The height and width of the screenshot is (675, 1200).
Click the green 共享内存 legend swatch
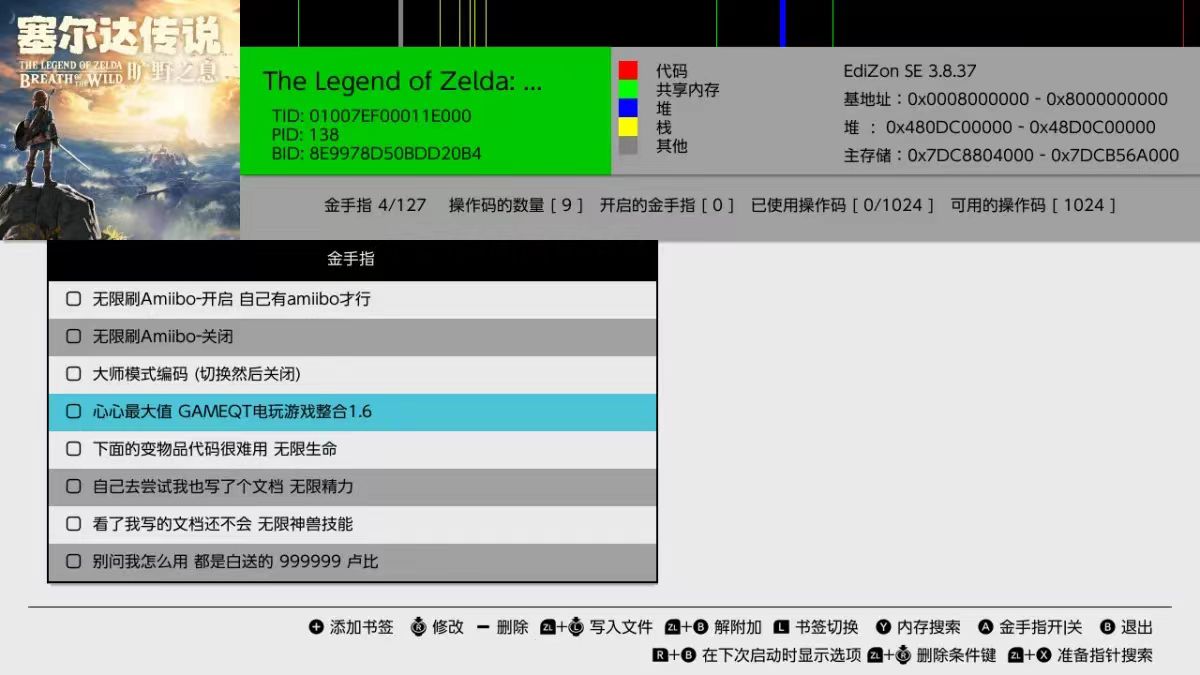point(628,90)
